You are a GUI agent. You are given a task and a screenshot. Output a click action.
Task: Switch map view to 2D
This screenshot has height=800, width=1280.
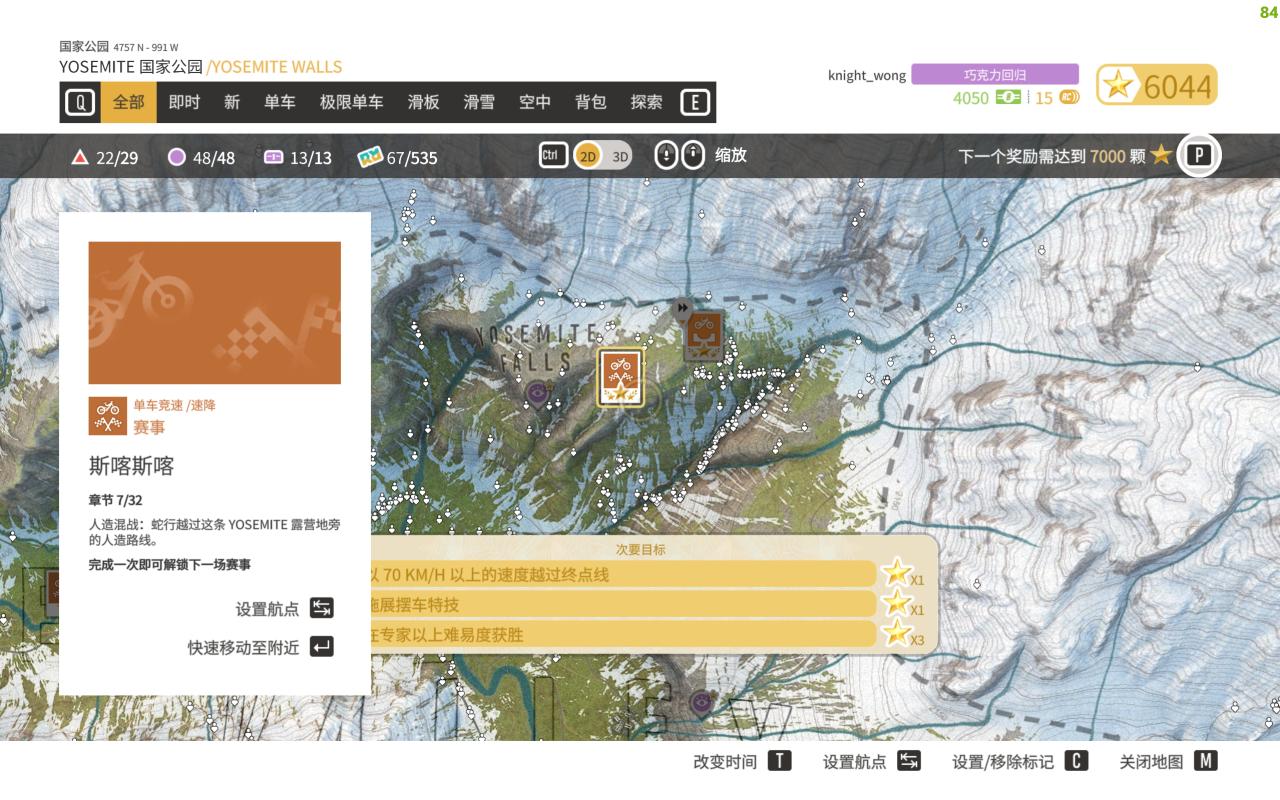pos(589,156)
